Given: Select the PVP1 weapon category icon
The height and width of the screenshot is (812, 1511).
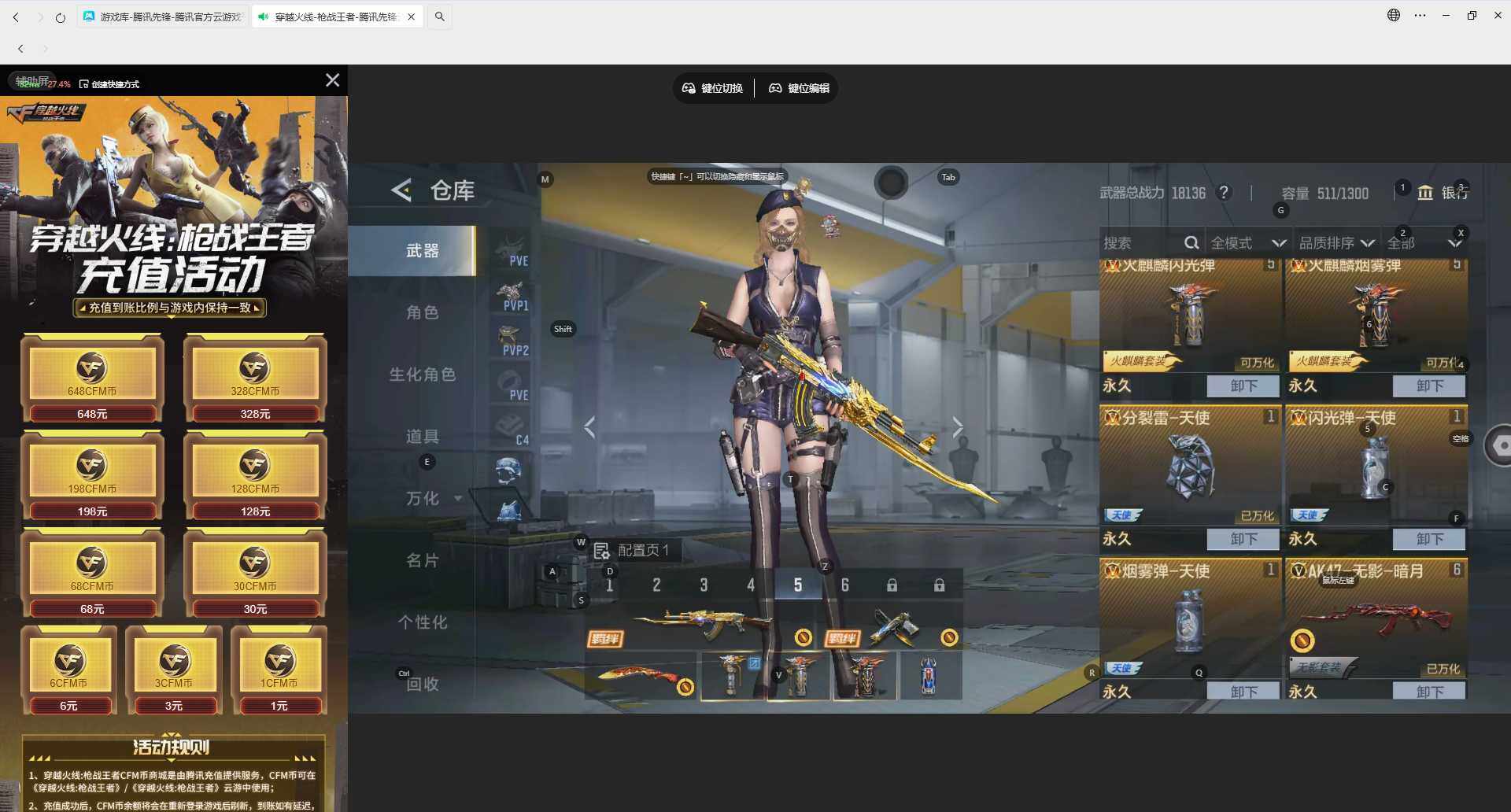Looking at the screenshot, I should 512,294.
